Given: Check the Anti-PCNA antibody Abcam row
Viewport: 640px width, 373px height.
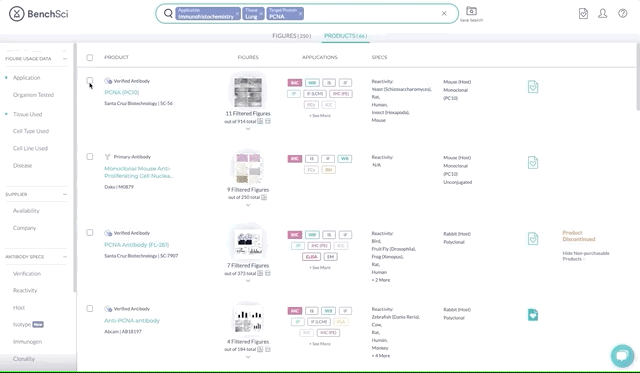Looking at the screenshot, I should point(90,309).
